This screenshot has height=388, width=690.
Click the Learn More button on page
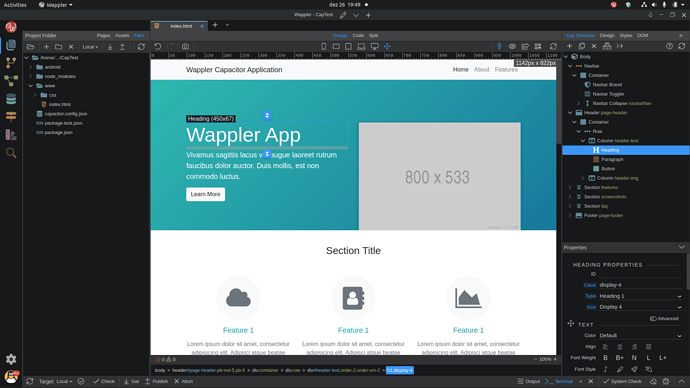point(206,194)
